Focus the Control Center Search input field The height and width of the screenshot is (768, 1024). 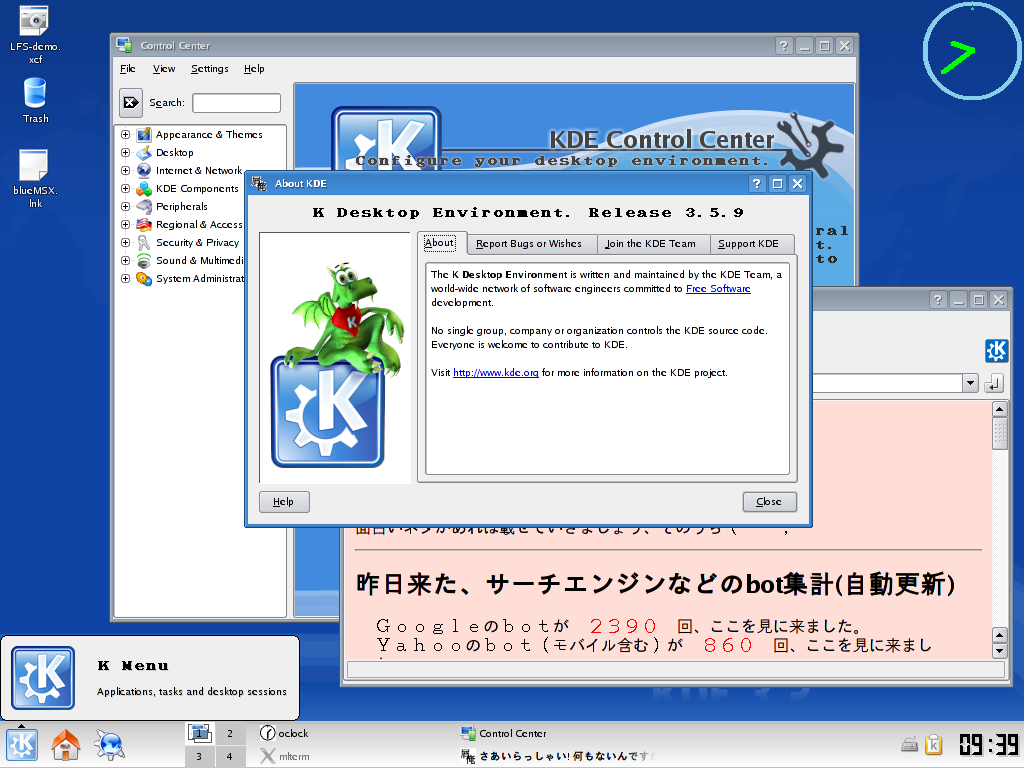pos(236,103)
